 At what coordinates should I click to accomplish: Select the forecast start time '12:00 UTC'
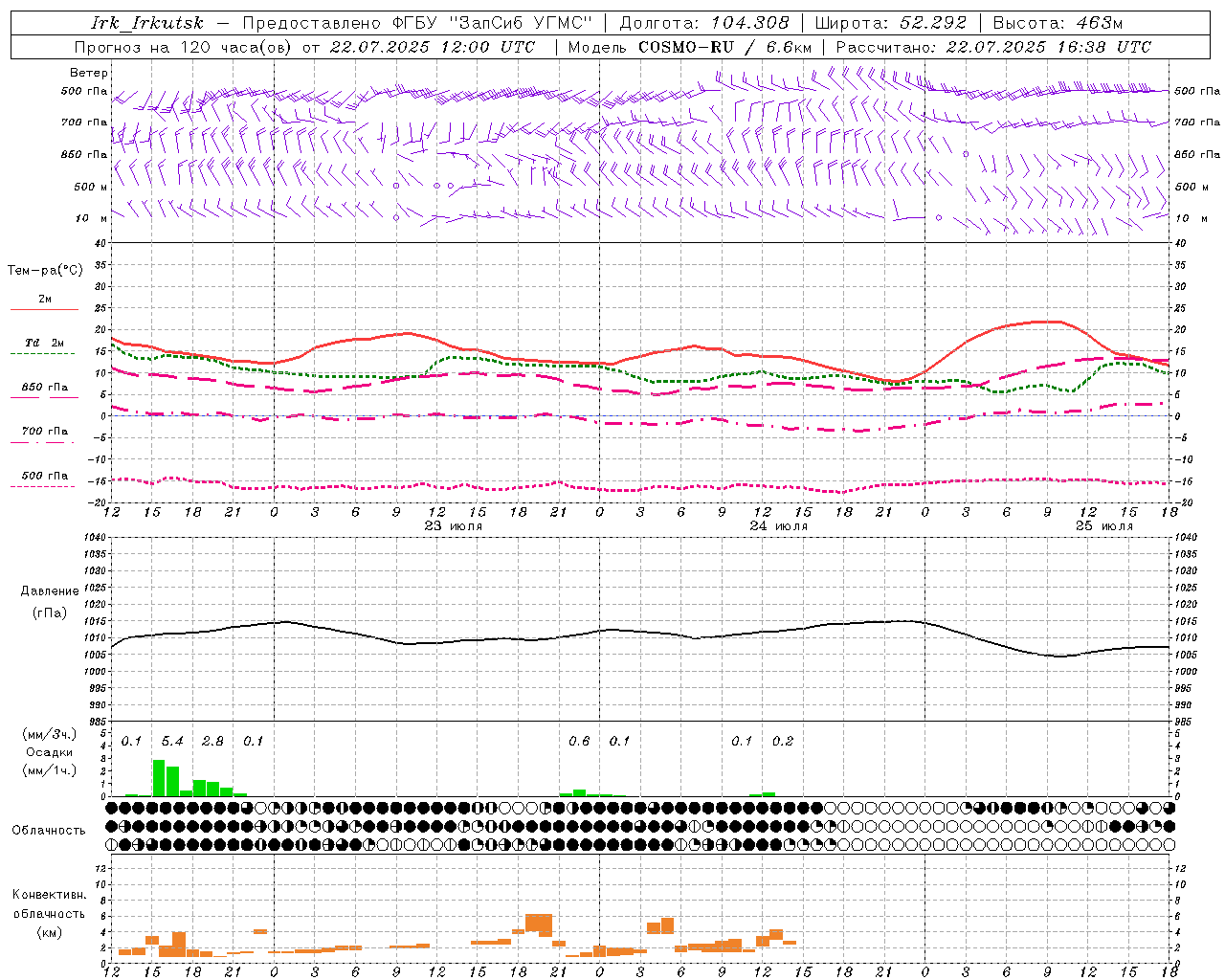click(x=488, y=47)
